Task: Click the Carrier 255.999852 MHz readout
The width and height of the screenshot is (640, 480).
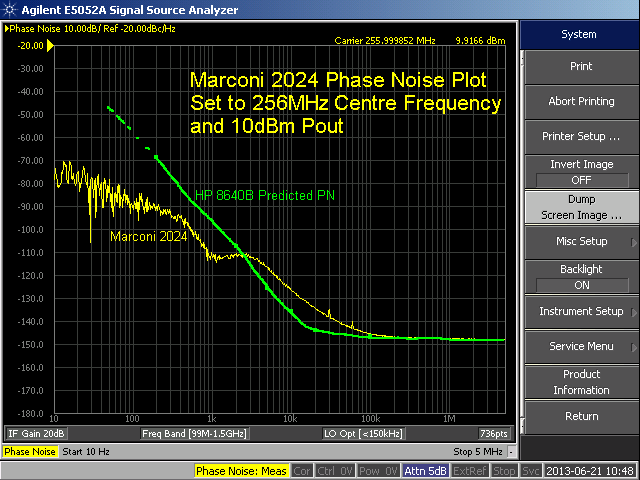Action: point(385,41)
